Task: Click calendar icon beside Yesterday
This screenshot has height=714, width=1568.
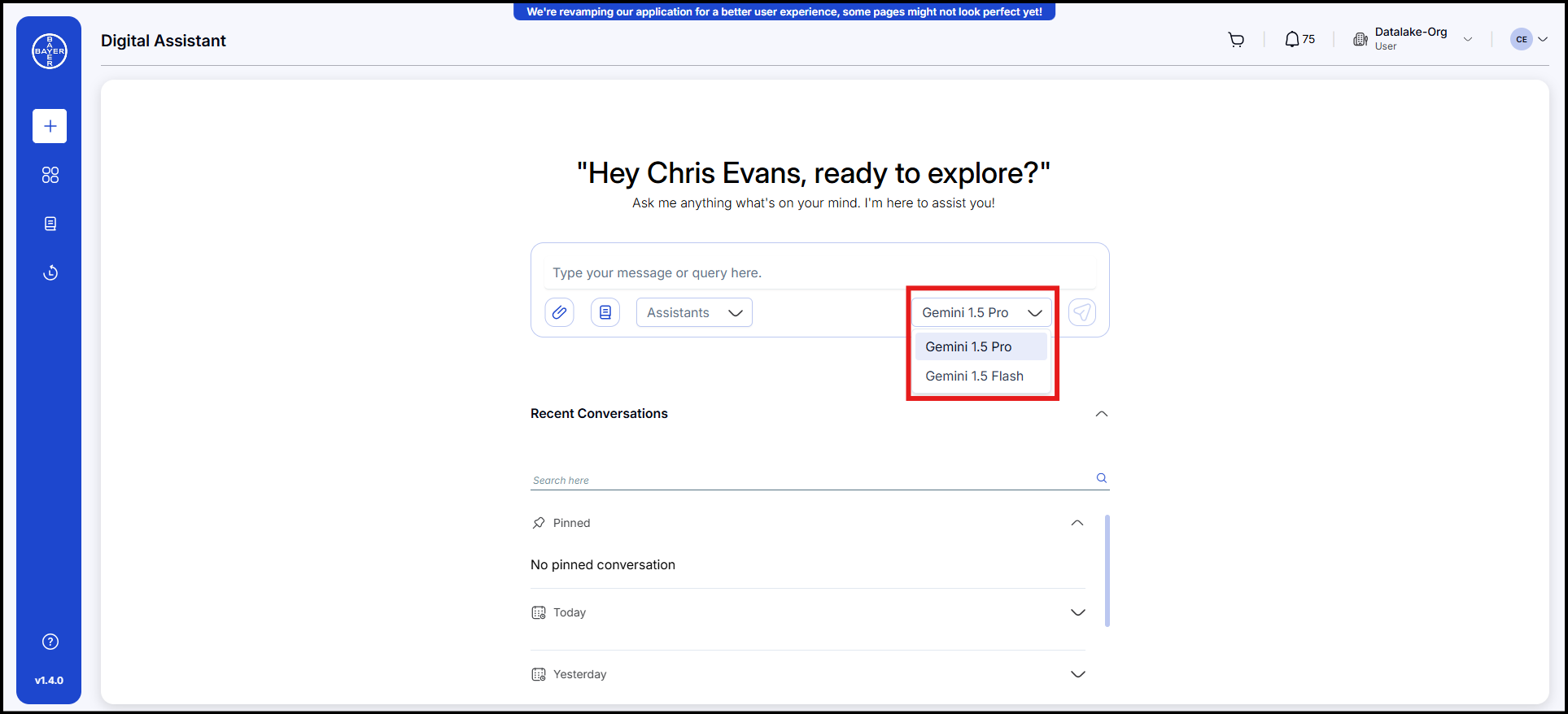Action: pos(539,674)
